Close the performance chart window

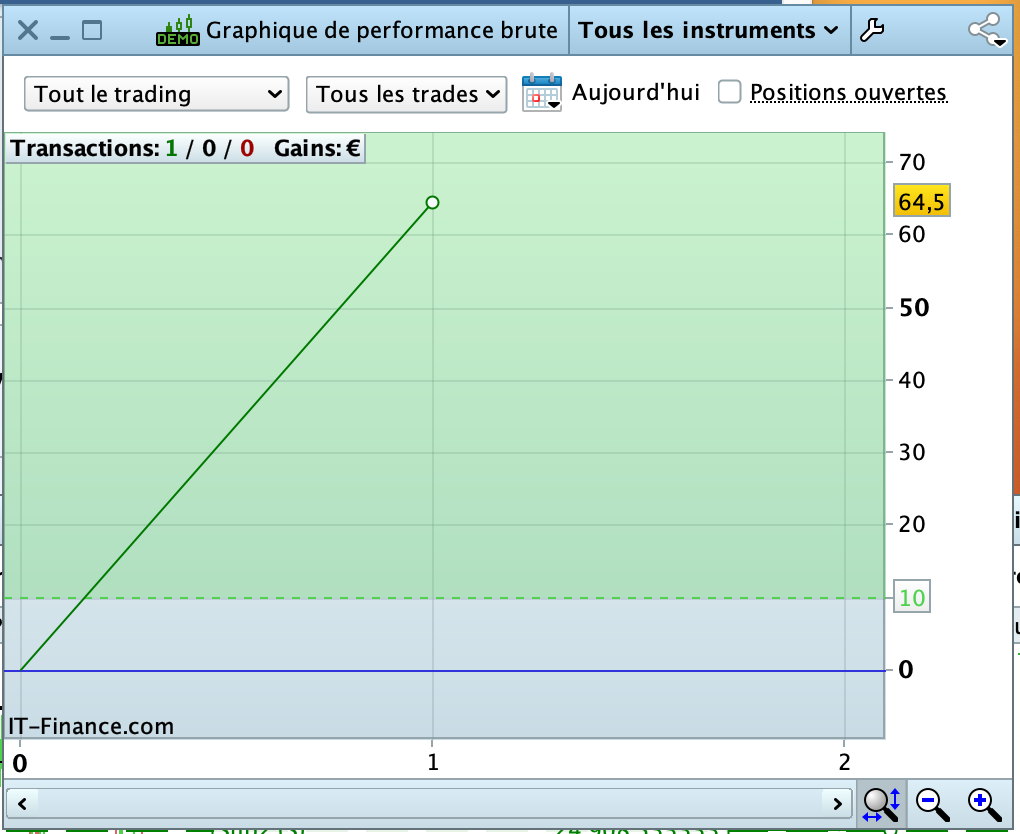tap(27, 30)
